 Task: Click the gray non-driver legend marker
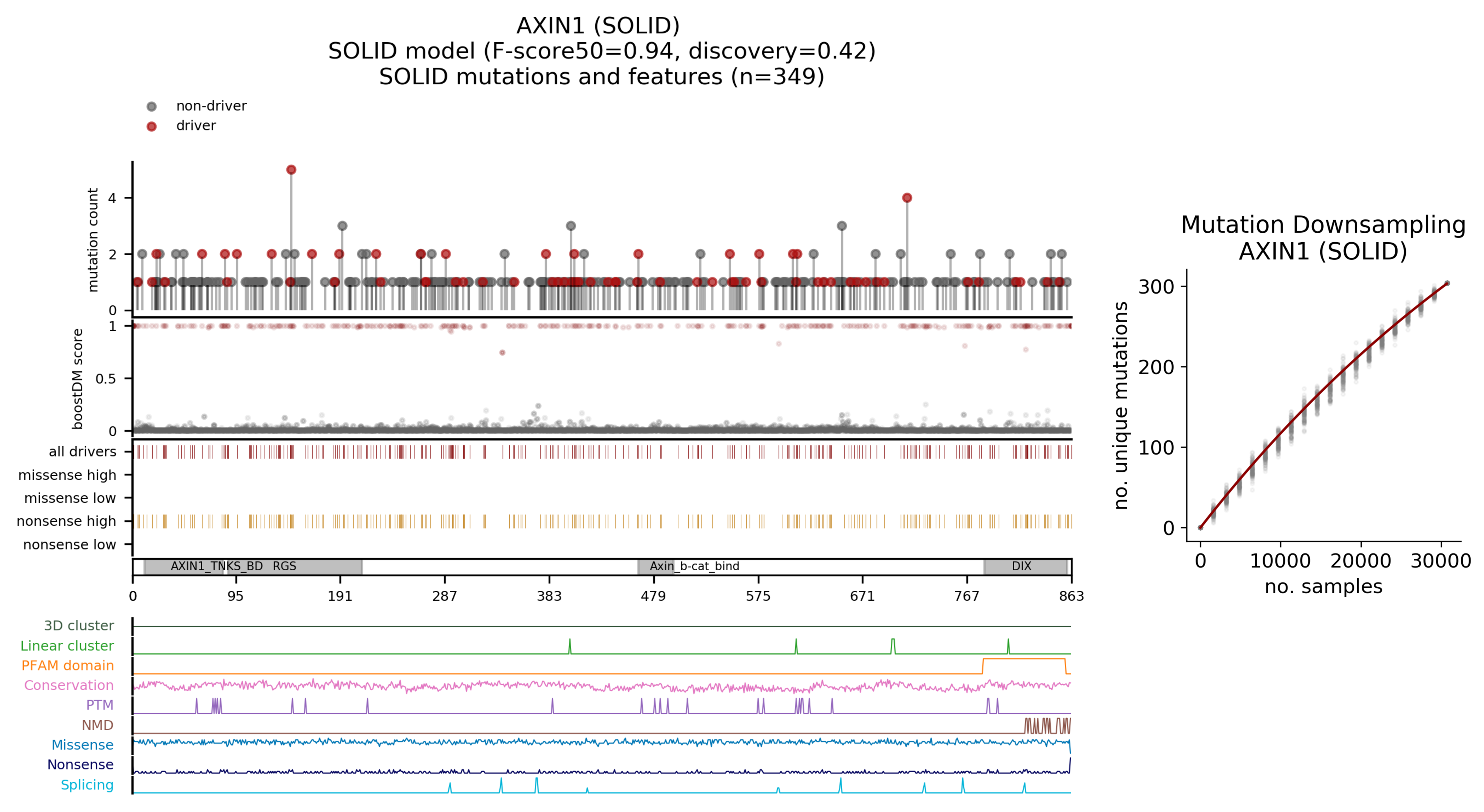point(152,107)
